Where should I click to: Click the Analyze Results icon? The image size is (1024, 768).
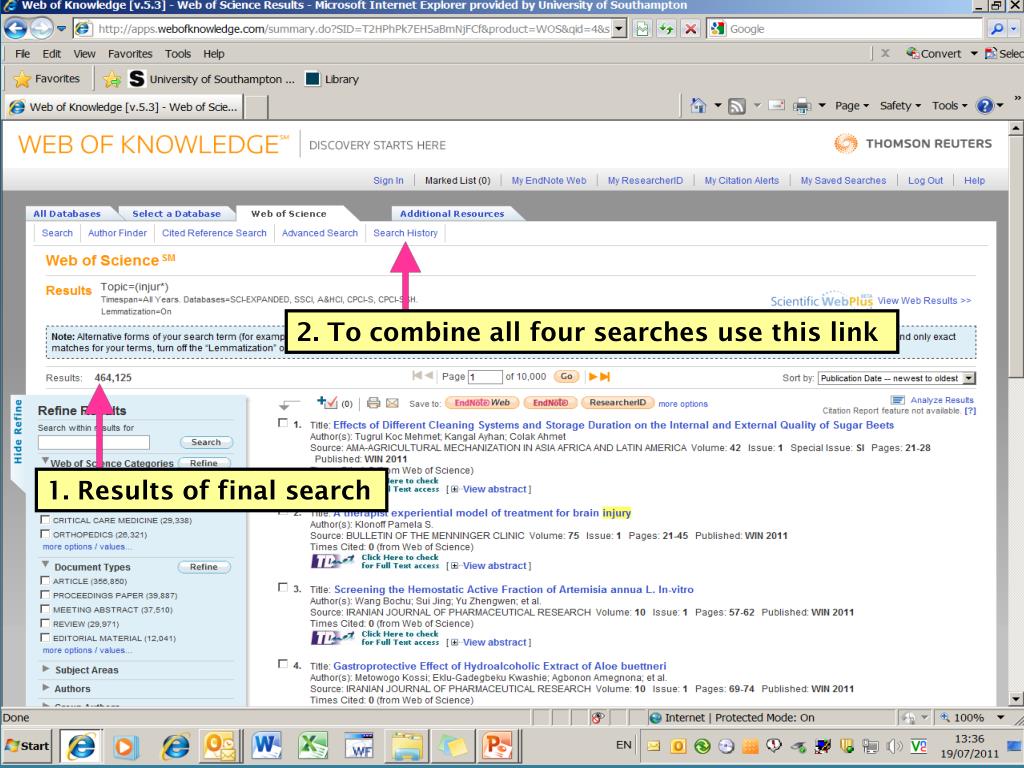(x=898, y=400)
